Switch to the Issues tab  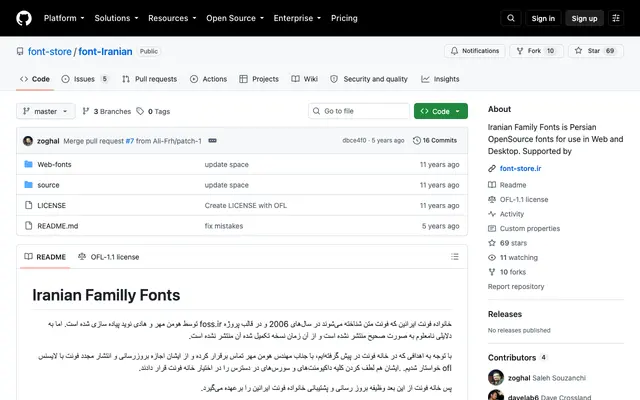coord(85,79)
